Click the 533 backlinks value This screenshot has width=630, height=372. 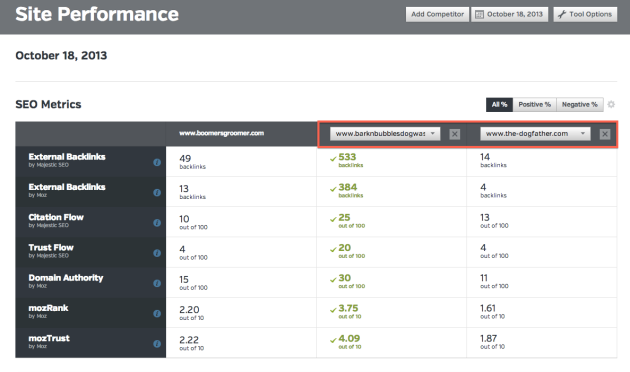[347, 157]
